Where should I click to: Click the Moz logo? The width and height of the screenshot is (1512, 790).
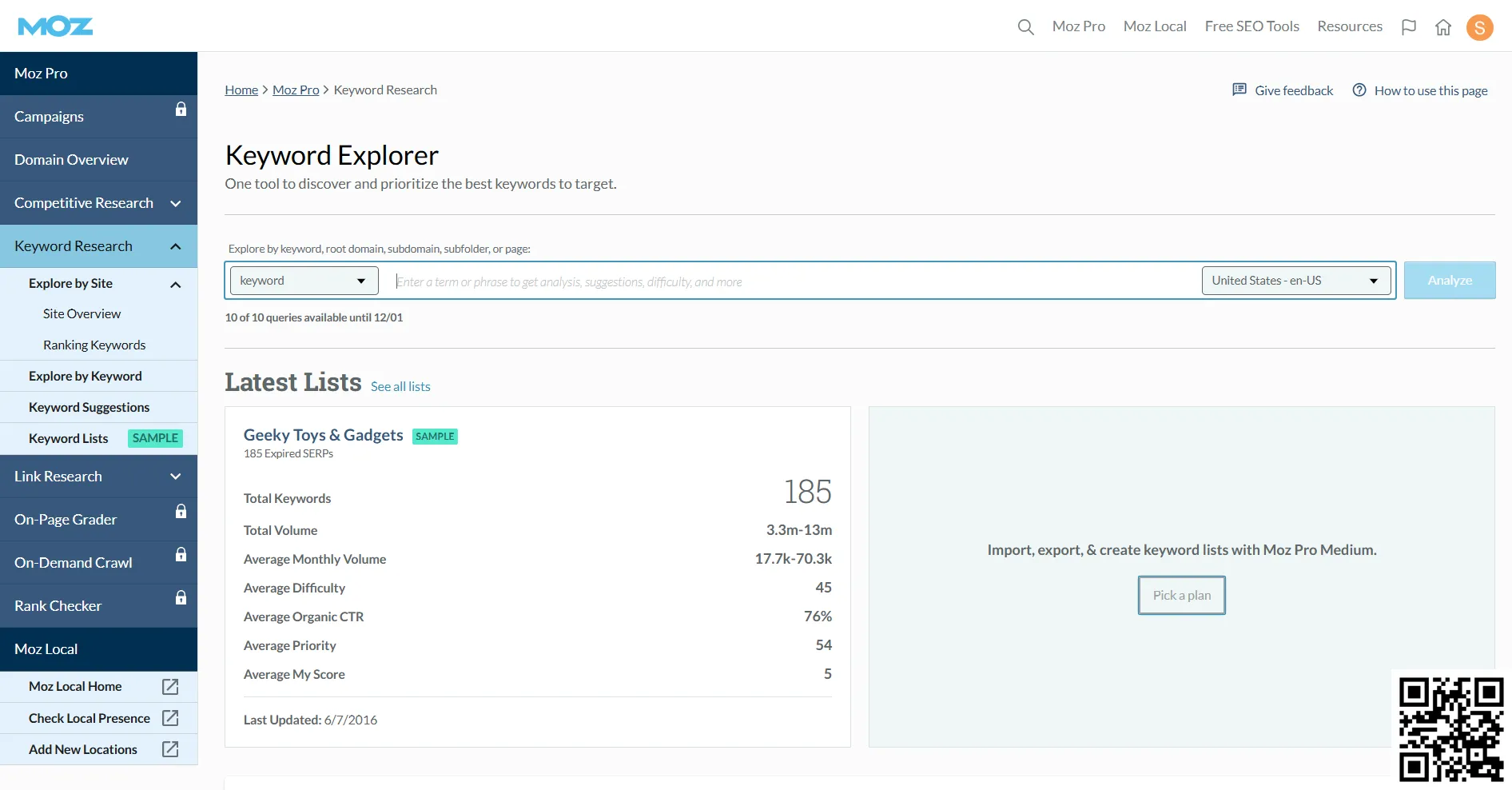click(x=55, y=26)
